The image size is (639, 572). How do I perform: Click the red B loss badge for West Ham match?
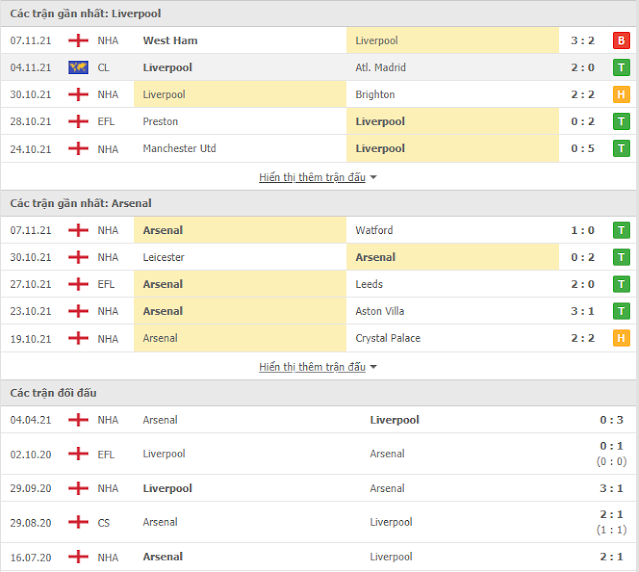[x=621, y=40]
